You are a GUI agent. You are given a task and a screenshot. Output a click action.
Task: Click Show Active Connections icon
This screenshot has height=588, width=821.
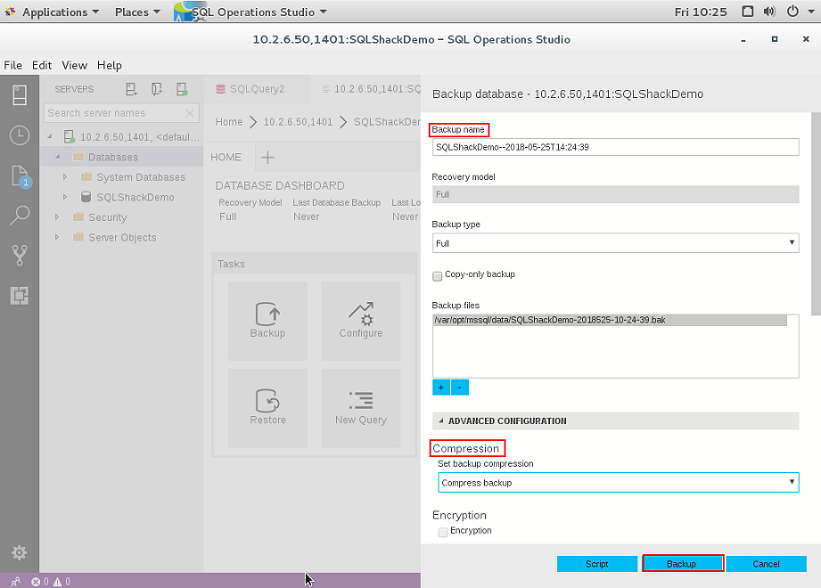(x=182, y=90)
